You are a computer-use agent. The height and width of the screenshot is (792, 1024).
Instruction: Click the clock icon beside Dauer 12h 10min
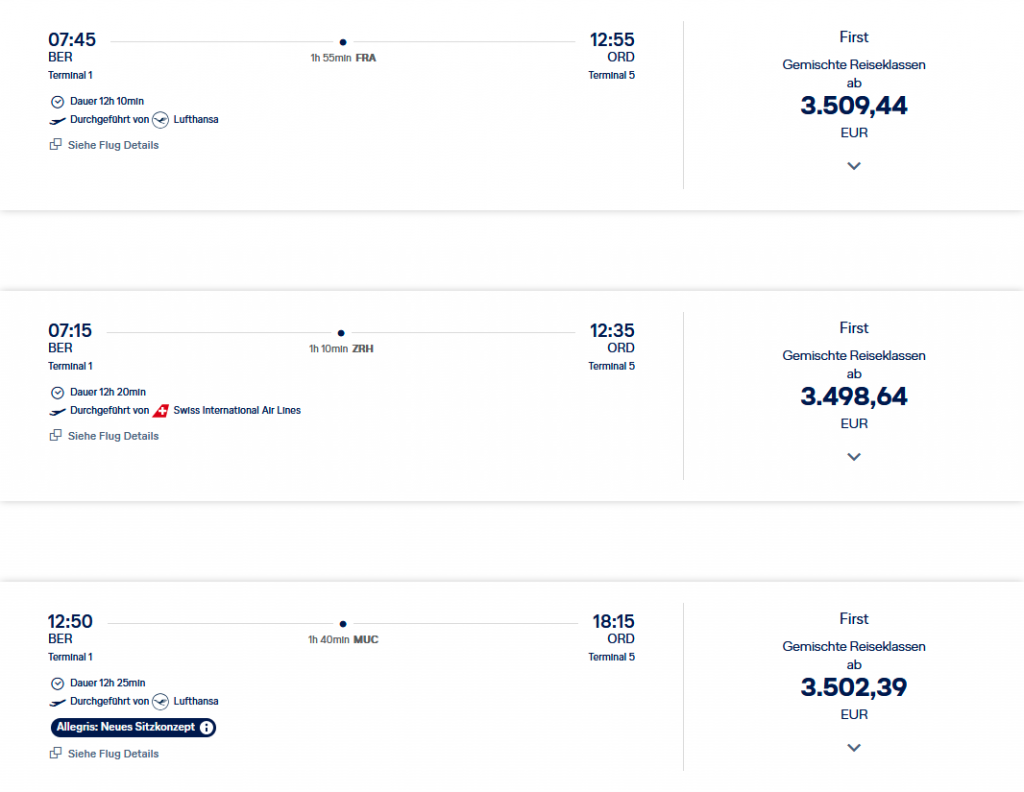pyautogui.click(x=57, y=101)
